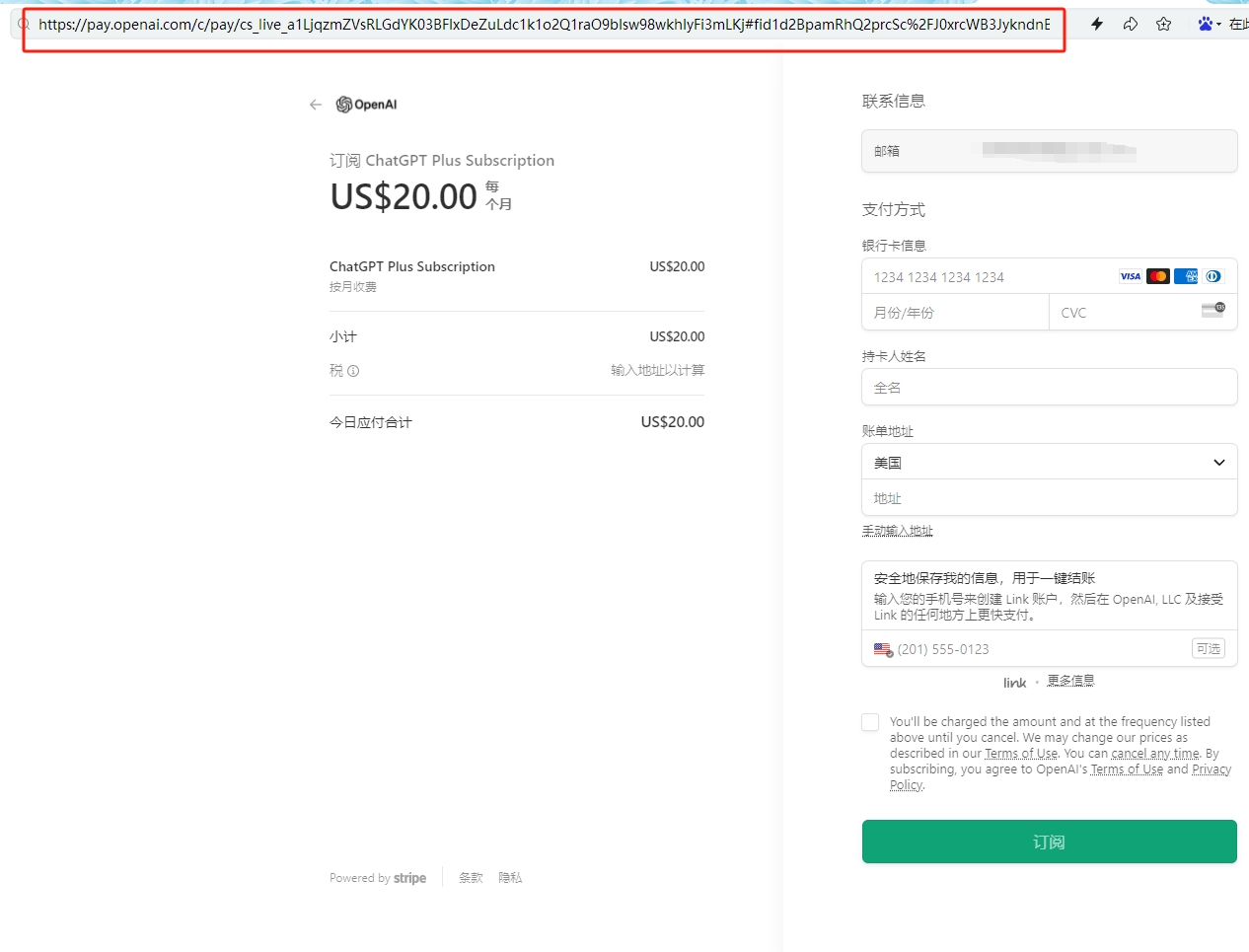
Task: Click the Visa card brand icon
Action: (1130, 276)
